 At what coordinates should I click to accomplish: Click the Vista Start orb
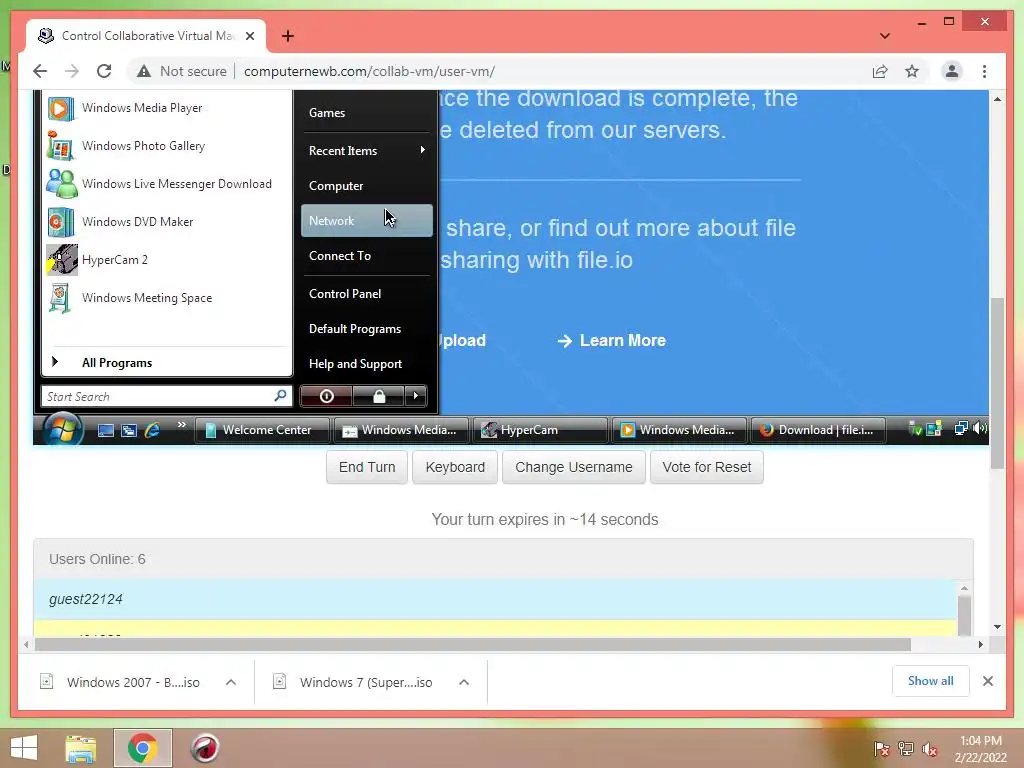63,430
